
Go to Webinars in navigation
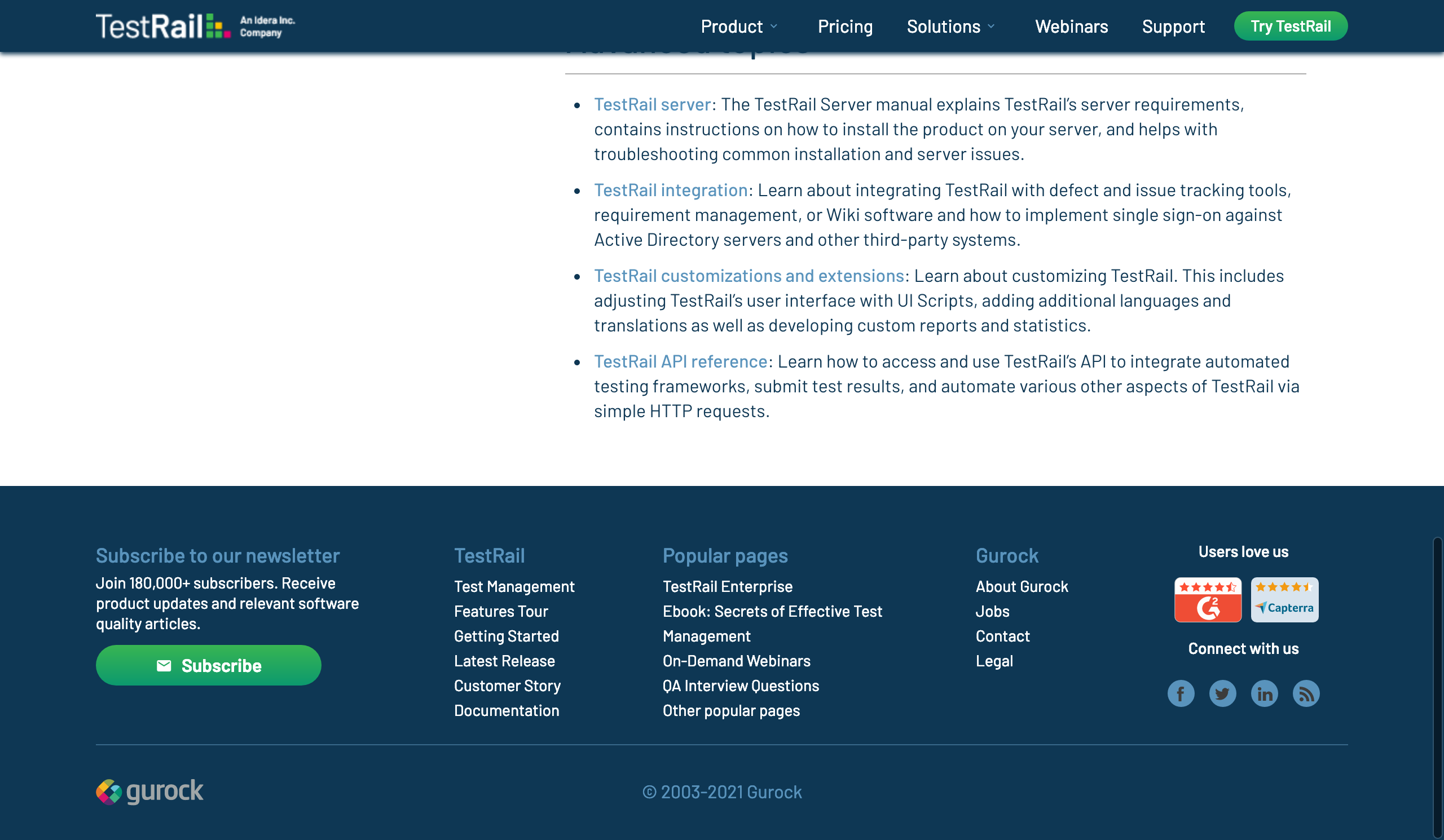tap(1071, 26)
